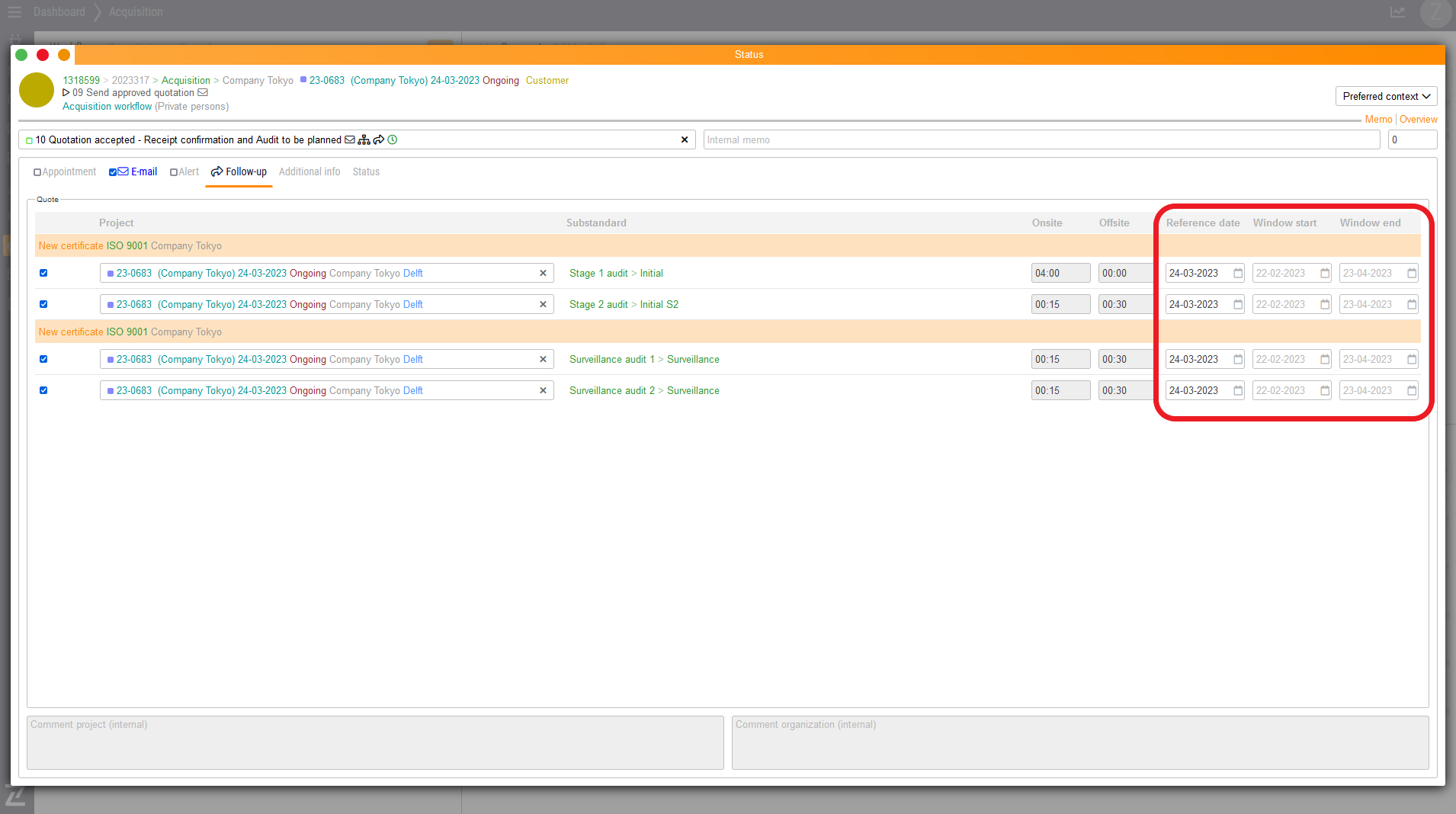Screen dimensions: 1456x814
Task: Click the calendar icon for Stage 1 reference date
Action: (x=1238, y=274)
